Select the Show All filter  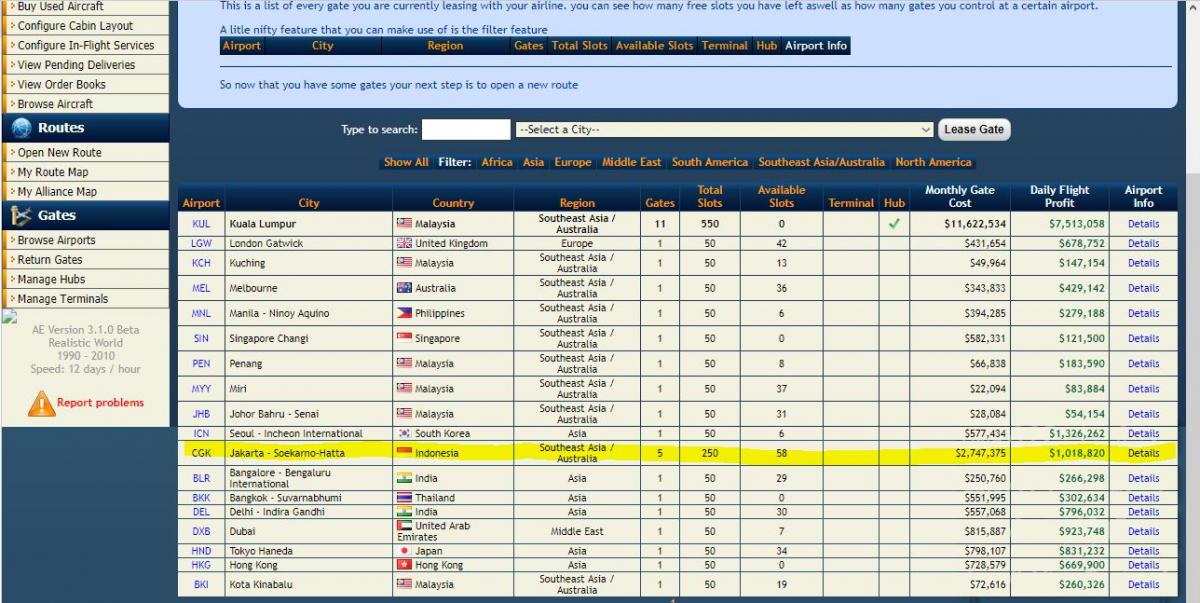coord(406,162)
